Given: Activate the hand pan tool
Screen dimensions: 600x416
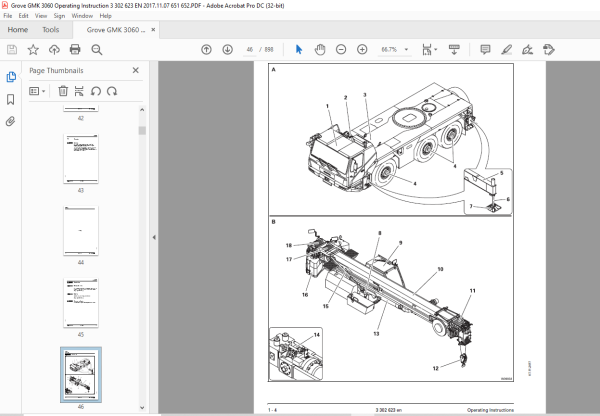Looking at the screenshot, I should [x=320, y=49].
